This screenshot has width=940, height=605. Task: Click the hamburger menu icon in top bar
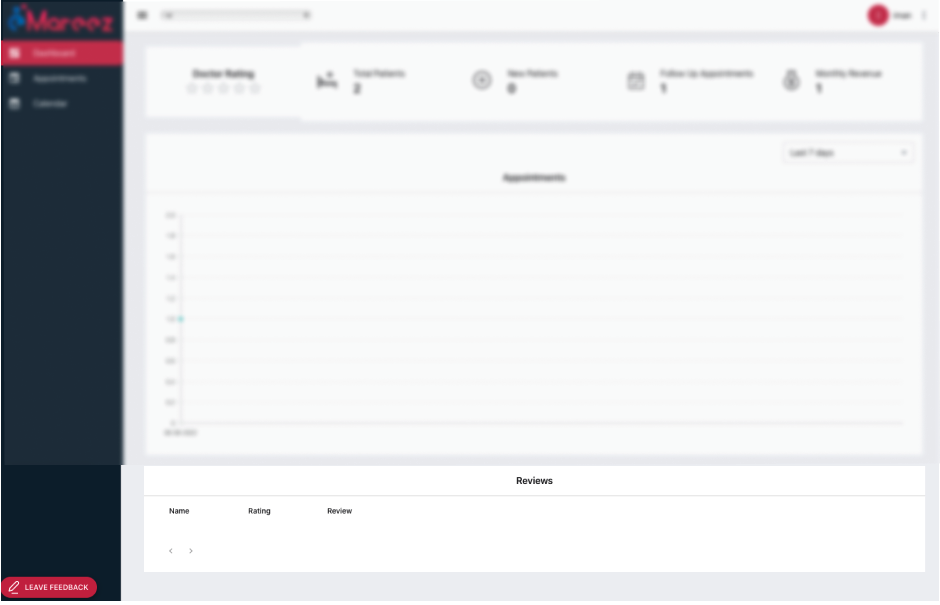(x=142, y=15)
